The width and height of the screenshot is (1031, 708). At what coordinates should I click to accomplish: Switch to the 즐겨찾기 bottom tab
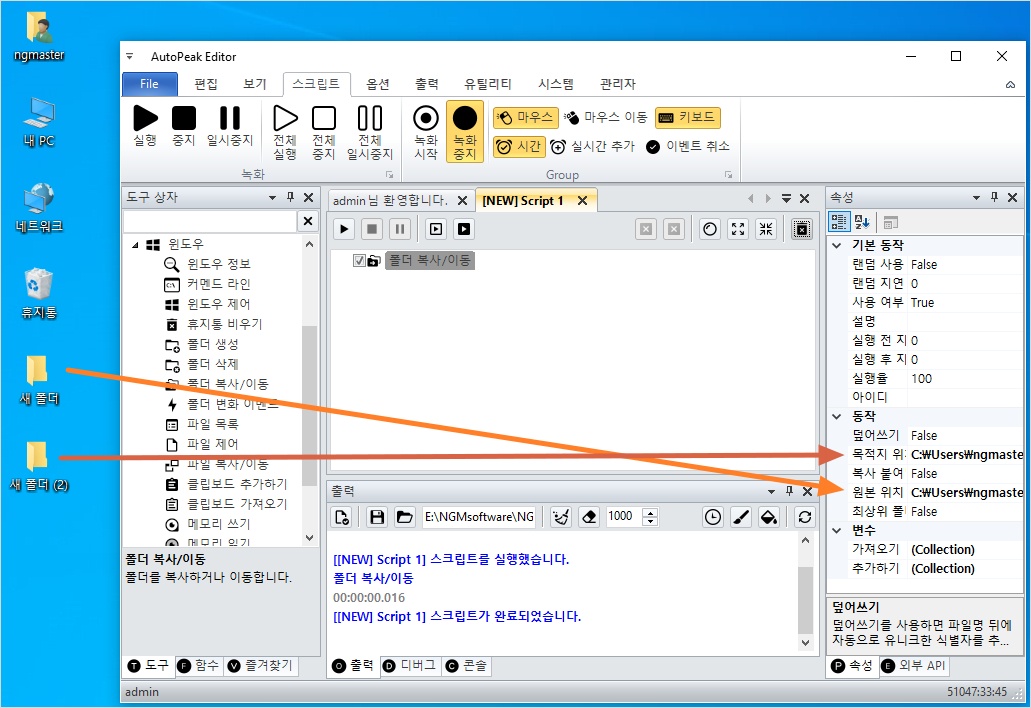point(260,665)
